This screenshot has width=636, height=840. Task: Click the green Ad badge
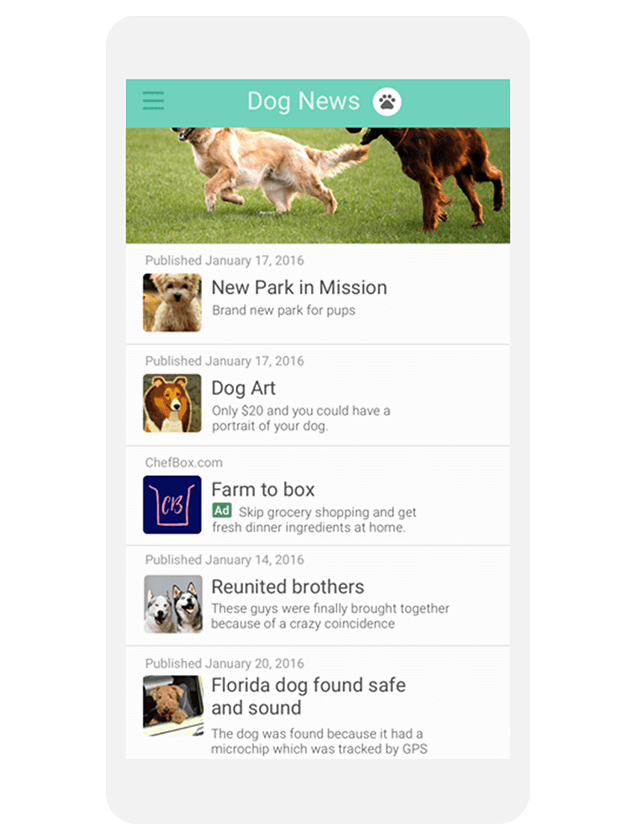click(x=222, y=511)
